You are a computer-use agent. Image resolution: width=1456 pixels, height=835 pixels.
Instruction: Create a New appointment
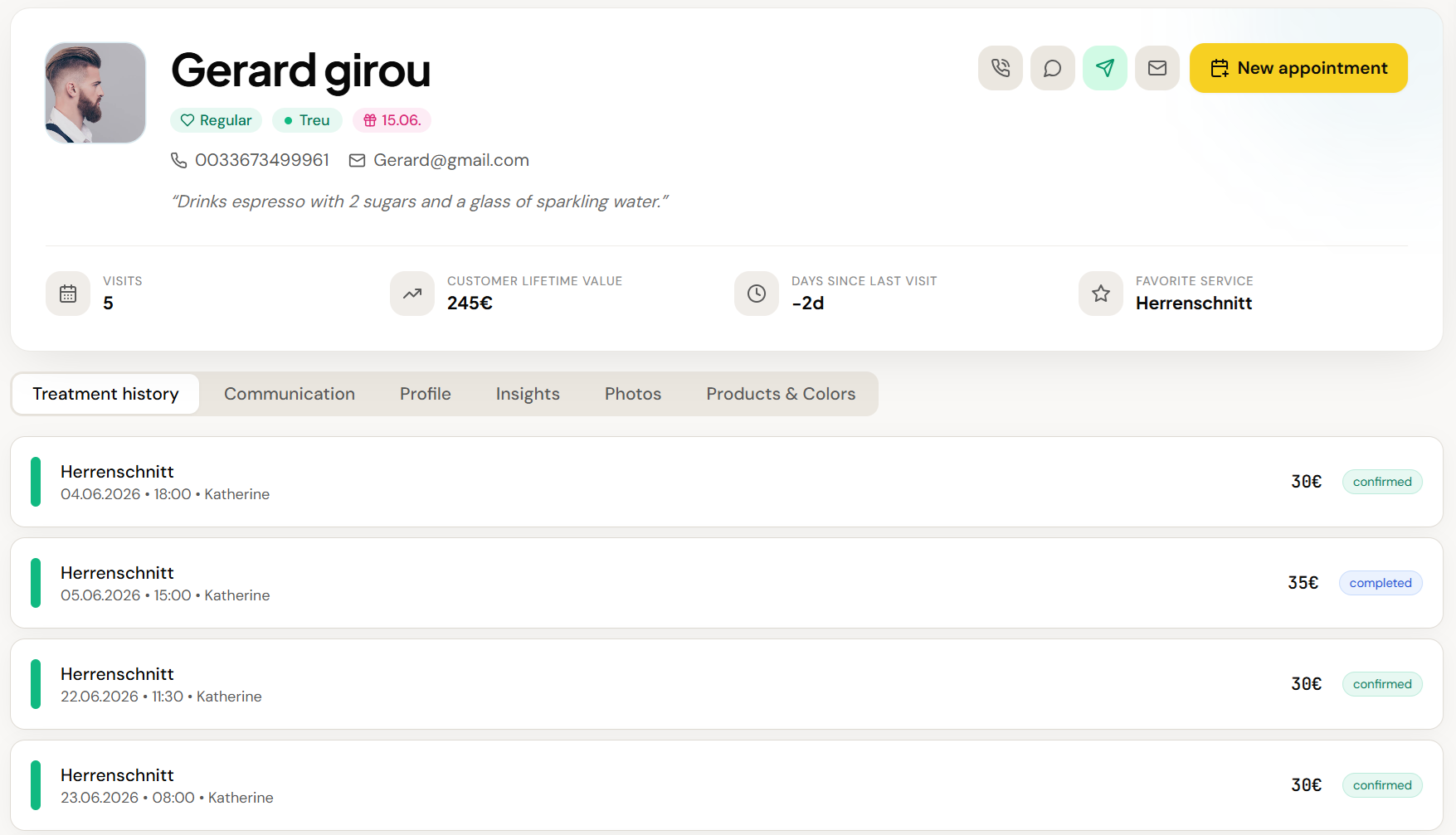(1298, 68)
